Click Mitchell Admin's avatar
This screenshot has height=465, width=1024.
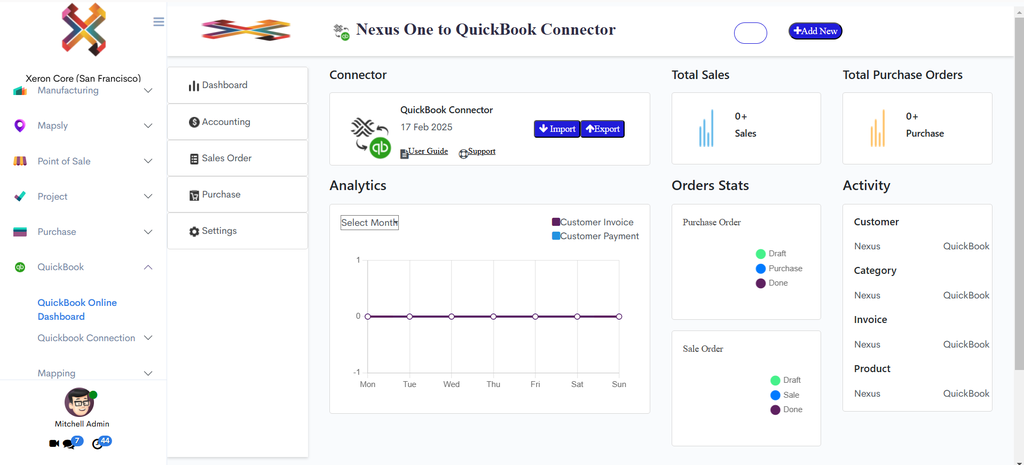click(x=79, y=403)
